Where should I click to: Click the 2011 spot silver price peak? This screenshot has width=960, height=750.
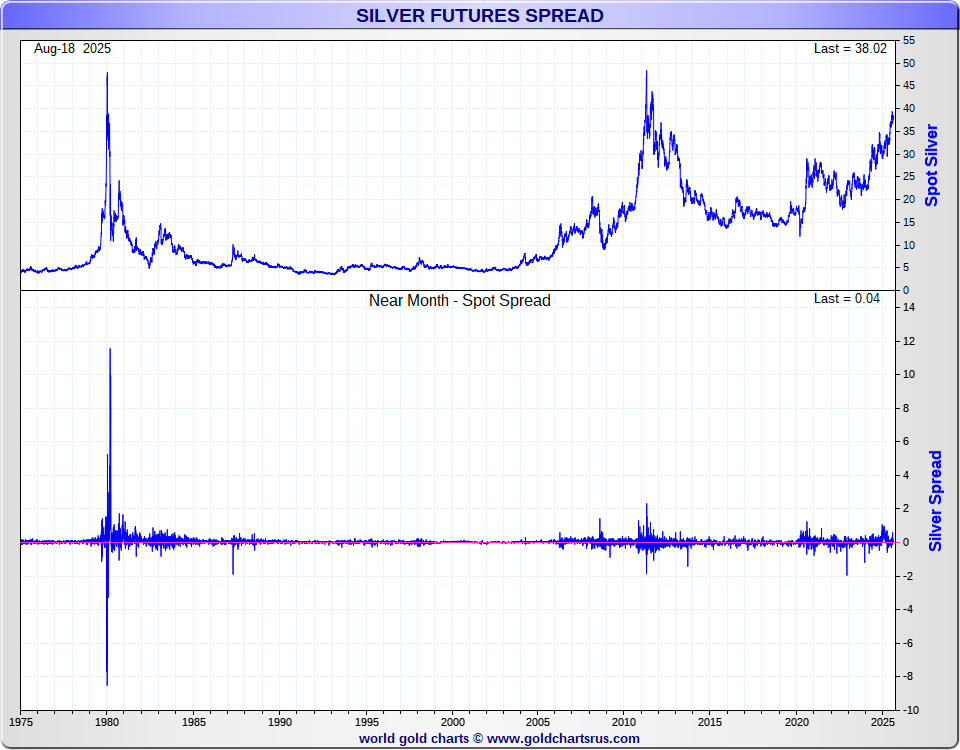647,72
